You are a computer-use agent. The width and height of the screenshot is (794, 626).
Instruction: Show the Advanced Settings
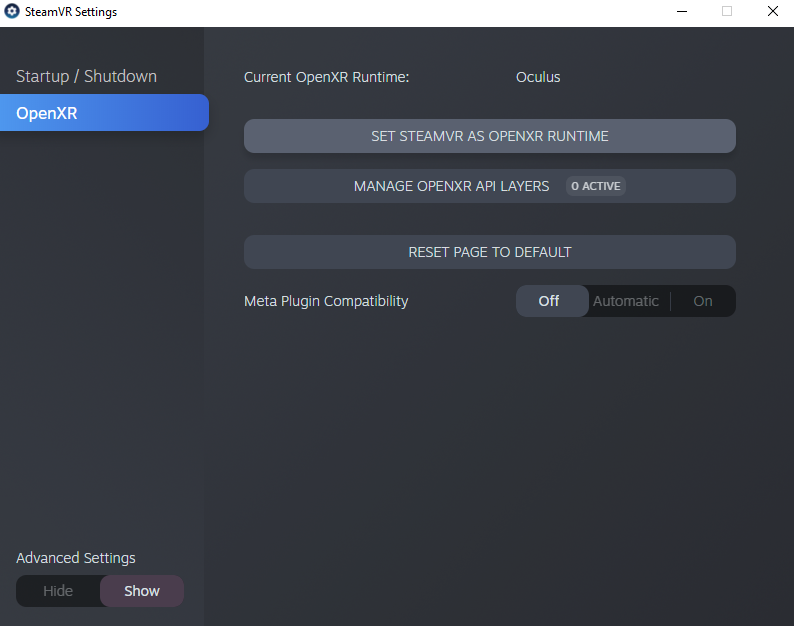142,591
